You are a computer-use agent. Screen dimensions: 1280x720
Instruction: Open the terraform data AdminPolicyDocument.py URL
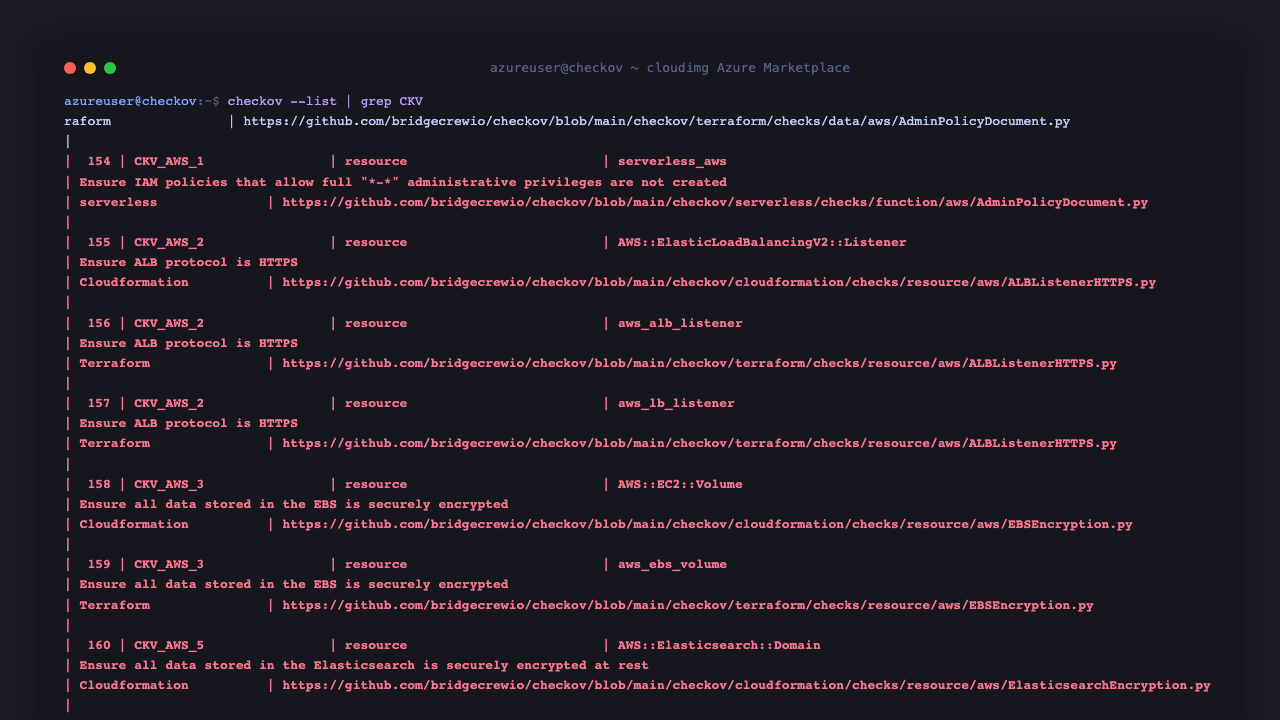coord(657,121)
